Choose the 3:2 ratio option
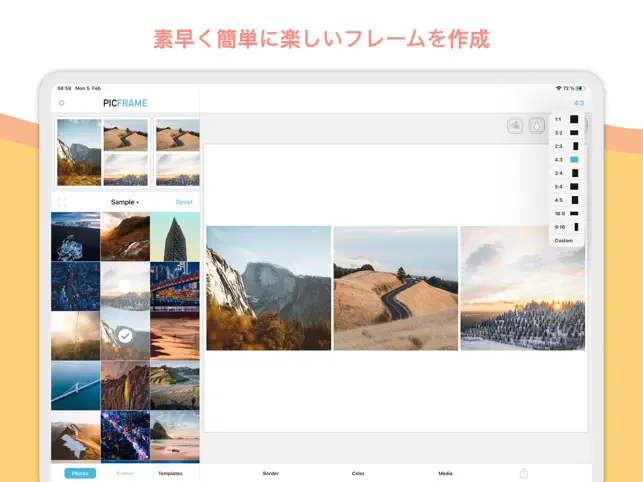The height and width of the screenshot is (482, 643). [x=566, y=133]
